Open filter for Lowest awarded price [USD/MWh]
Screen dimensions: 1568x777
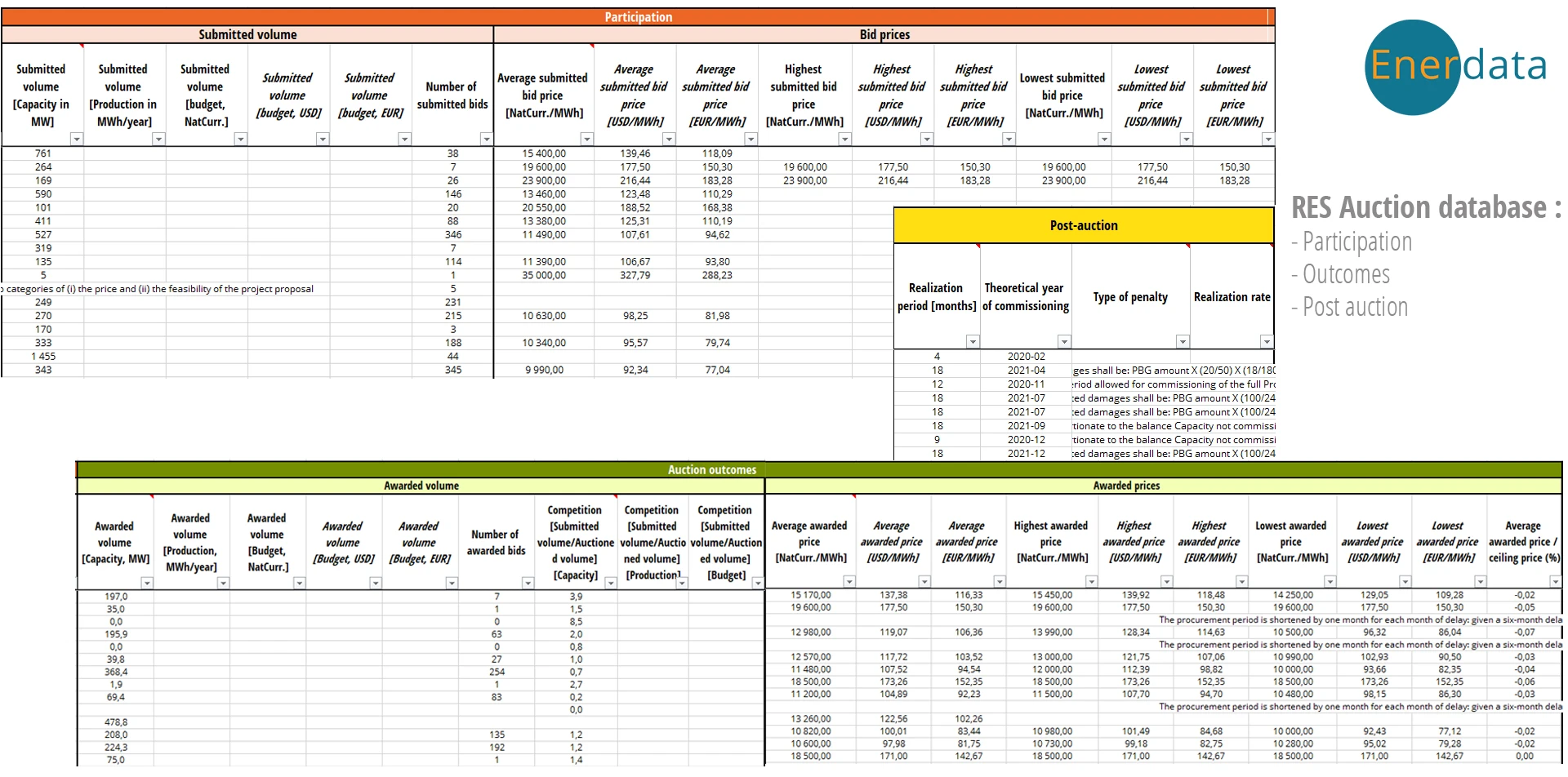point(1405,581)
